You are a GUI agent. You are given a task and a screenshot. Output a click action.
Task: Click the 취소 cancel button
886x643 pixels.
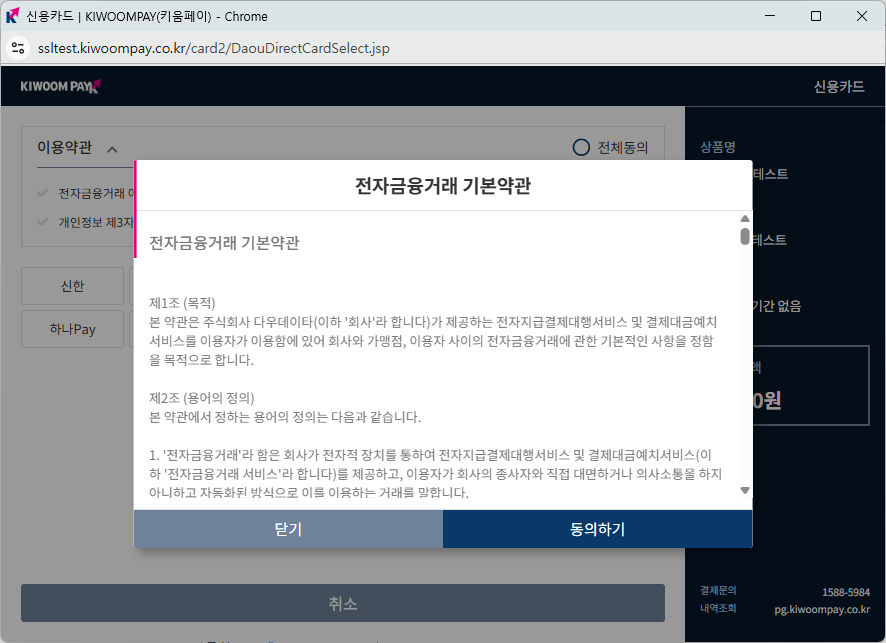coord(343,604)
